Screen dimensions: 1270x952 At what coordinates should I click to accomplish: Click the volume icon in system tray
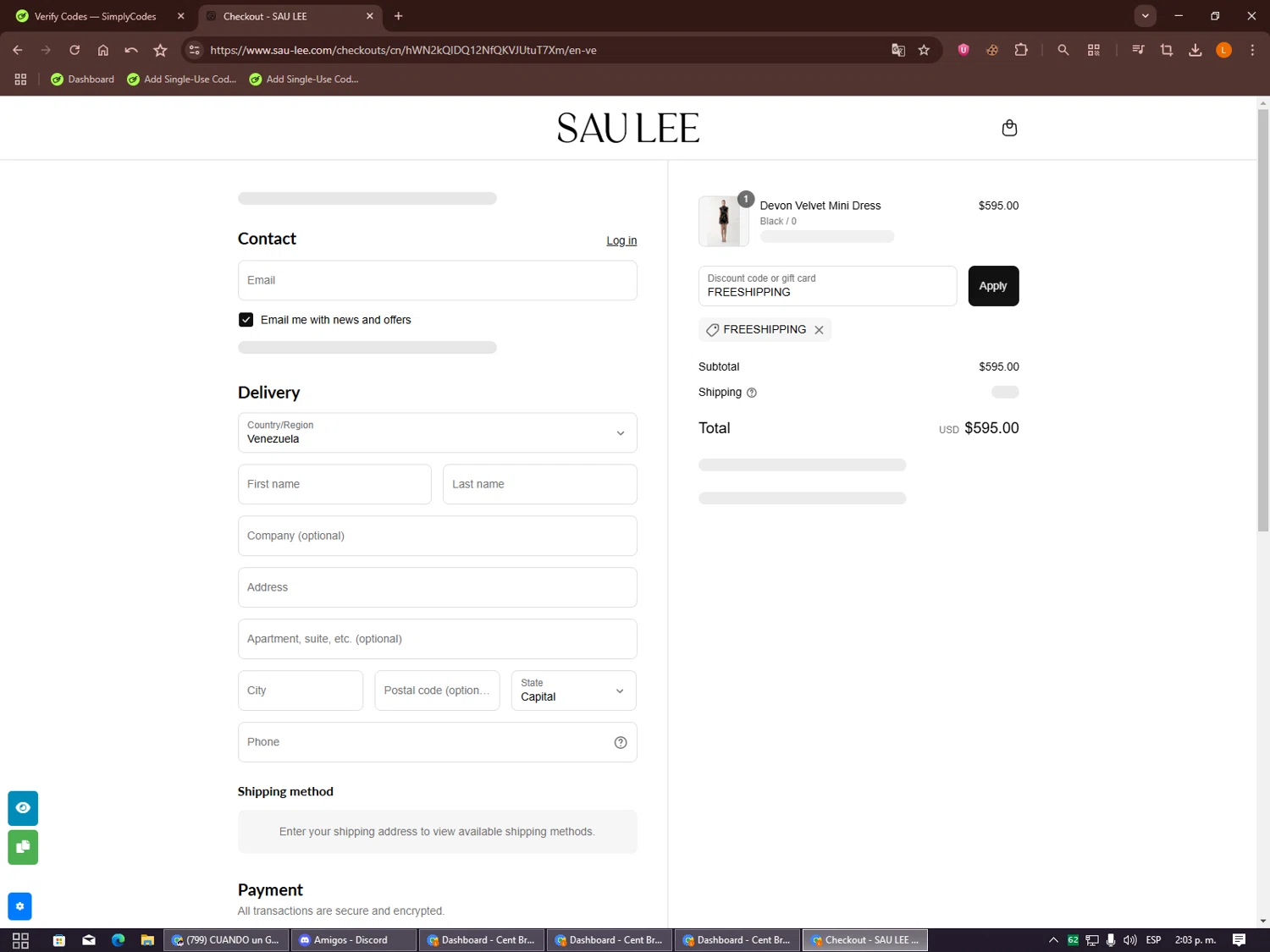coord(1129,940)
